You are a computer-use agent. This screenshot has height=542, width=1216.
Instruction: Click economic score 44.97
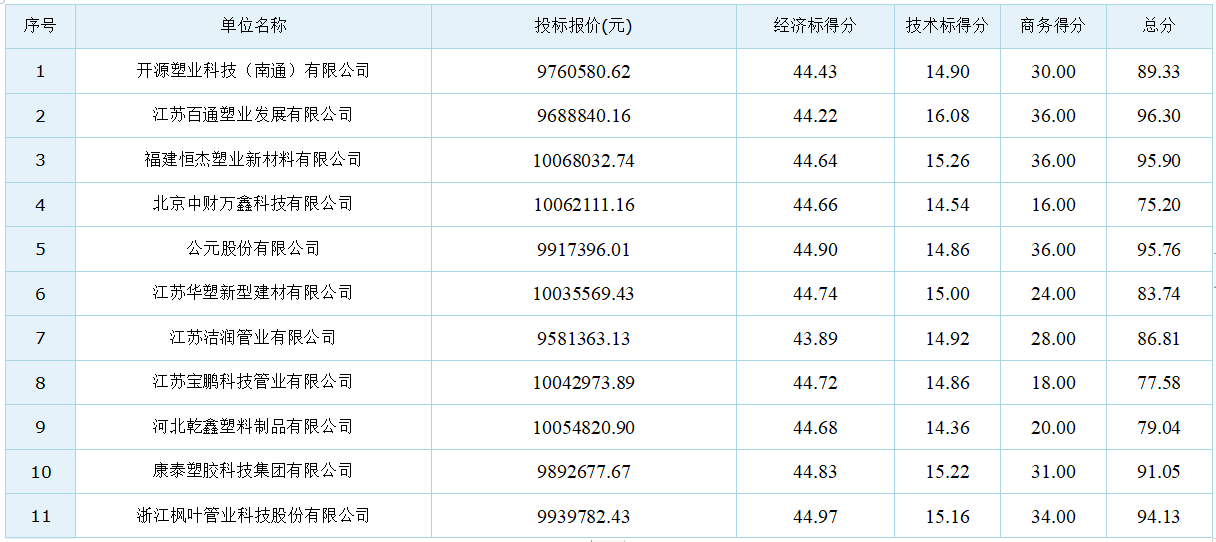tap(815, 517)
